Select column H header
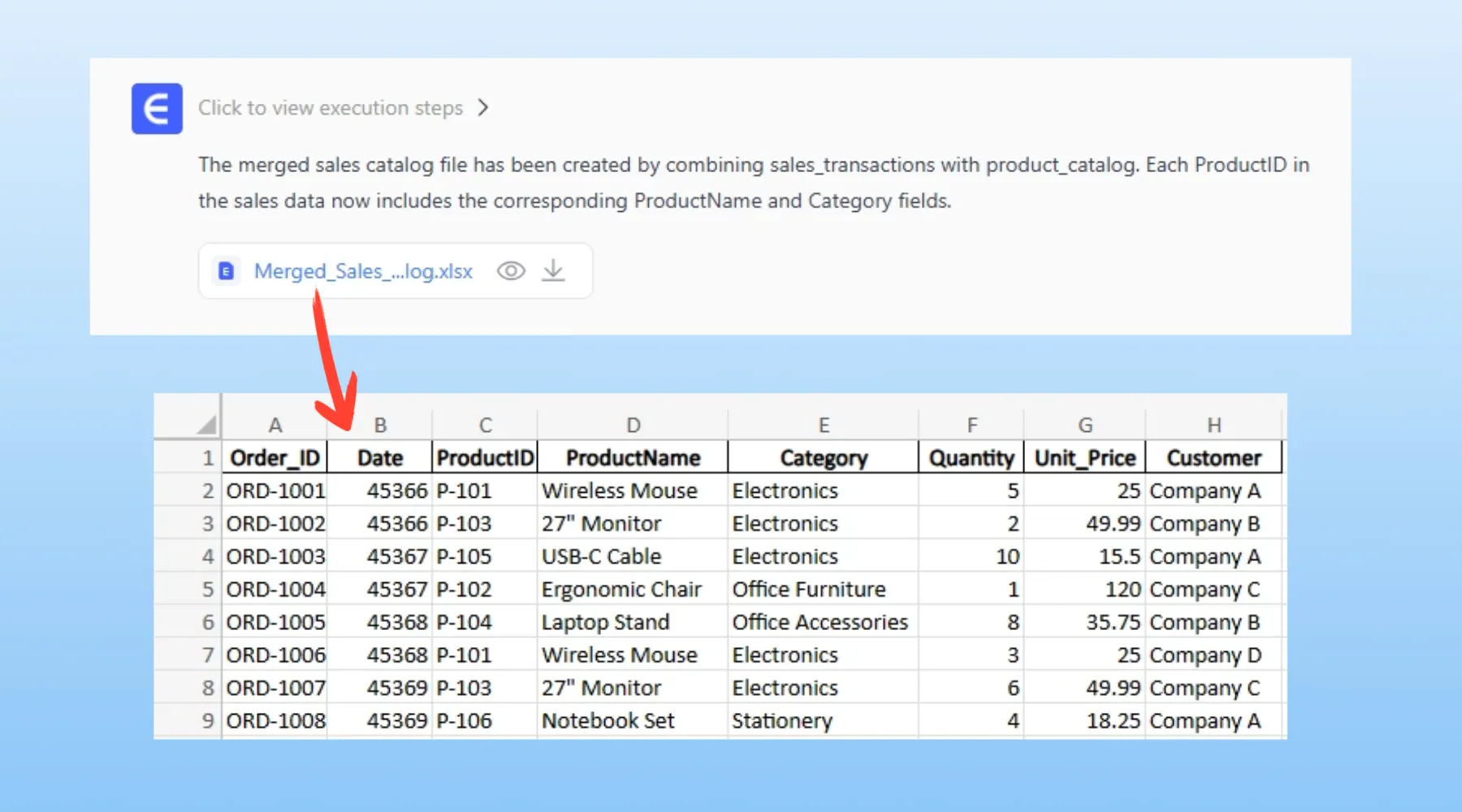This screenshot has height=812, width=1462. click(1213, 425)
